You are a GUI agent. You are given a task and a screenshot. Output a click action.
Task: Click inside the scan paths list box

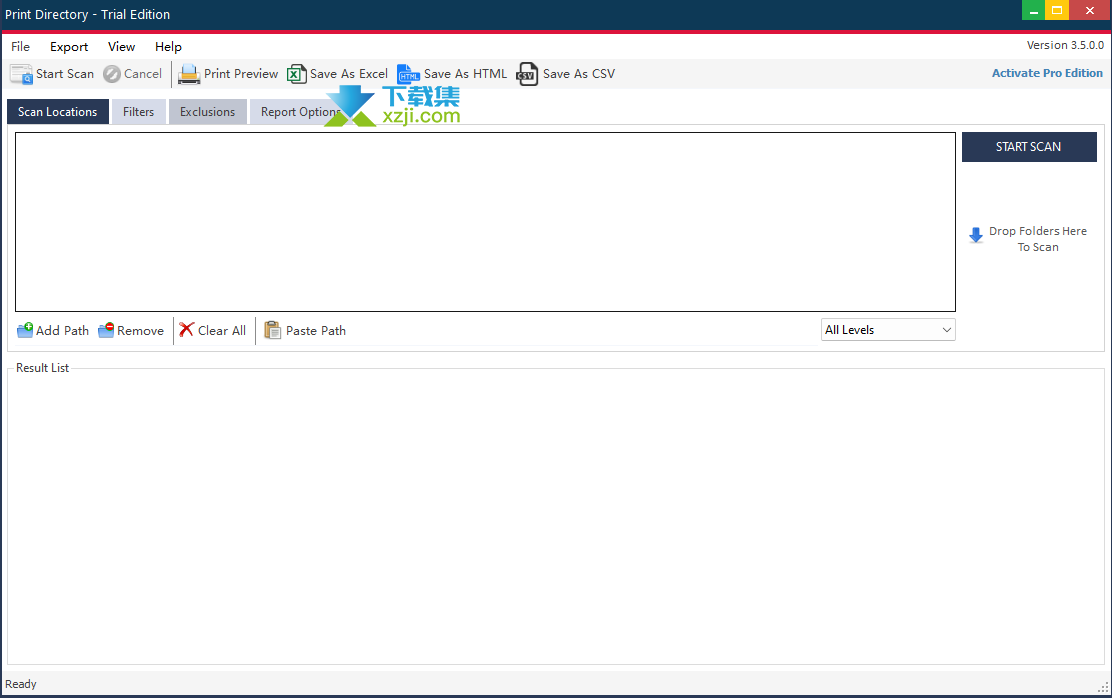(x=485, y=222)
